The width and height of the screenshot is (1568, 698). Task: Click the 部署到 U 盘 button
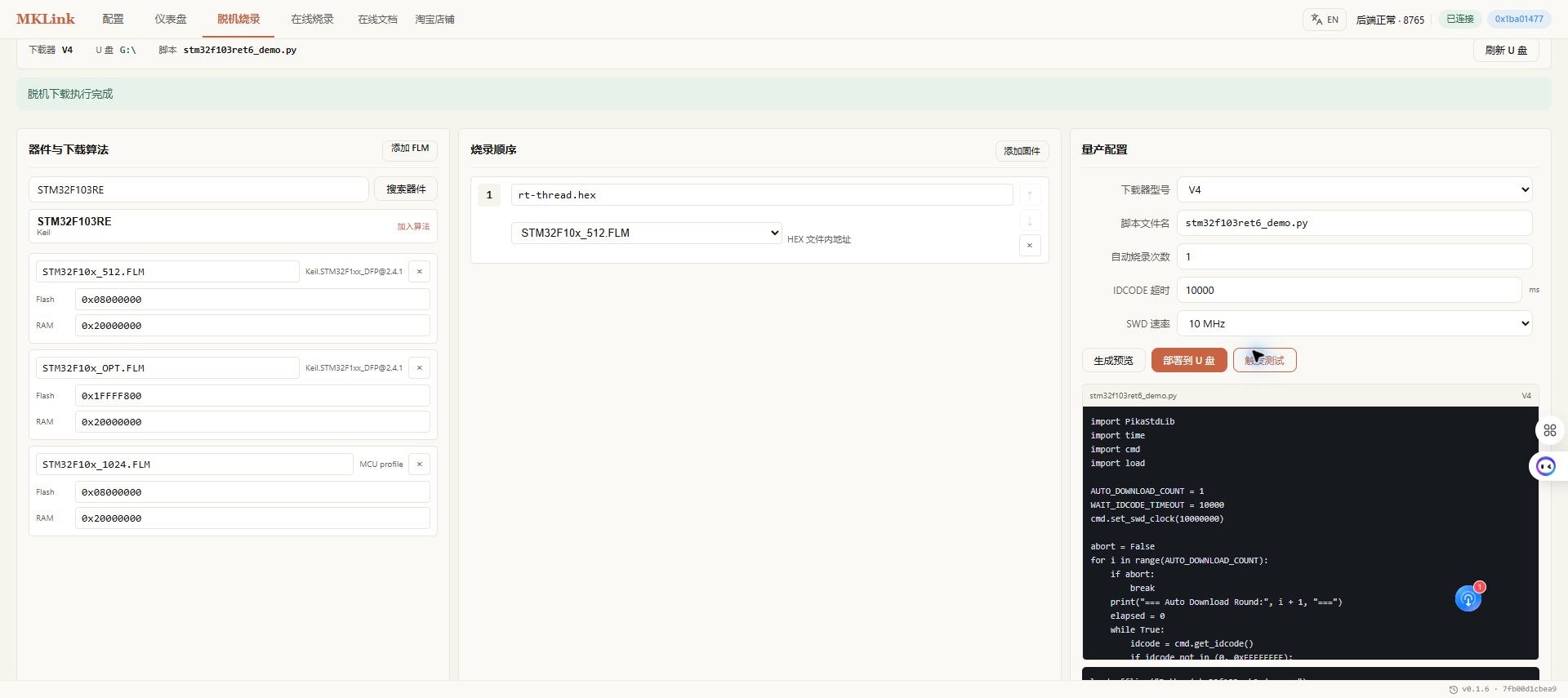click(x=1189, y=360)
